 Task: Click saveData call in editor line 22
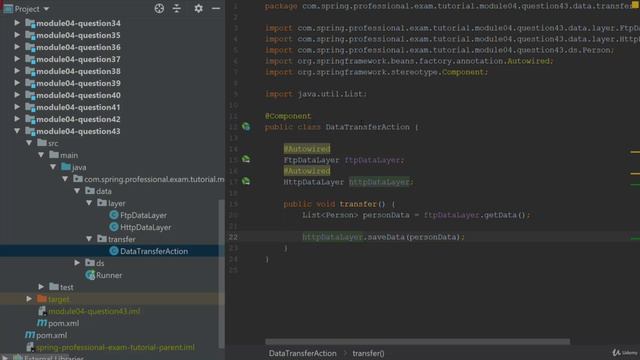click(x=387, y=237)
